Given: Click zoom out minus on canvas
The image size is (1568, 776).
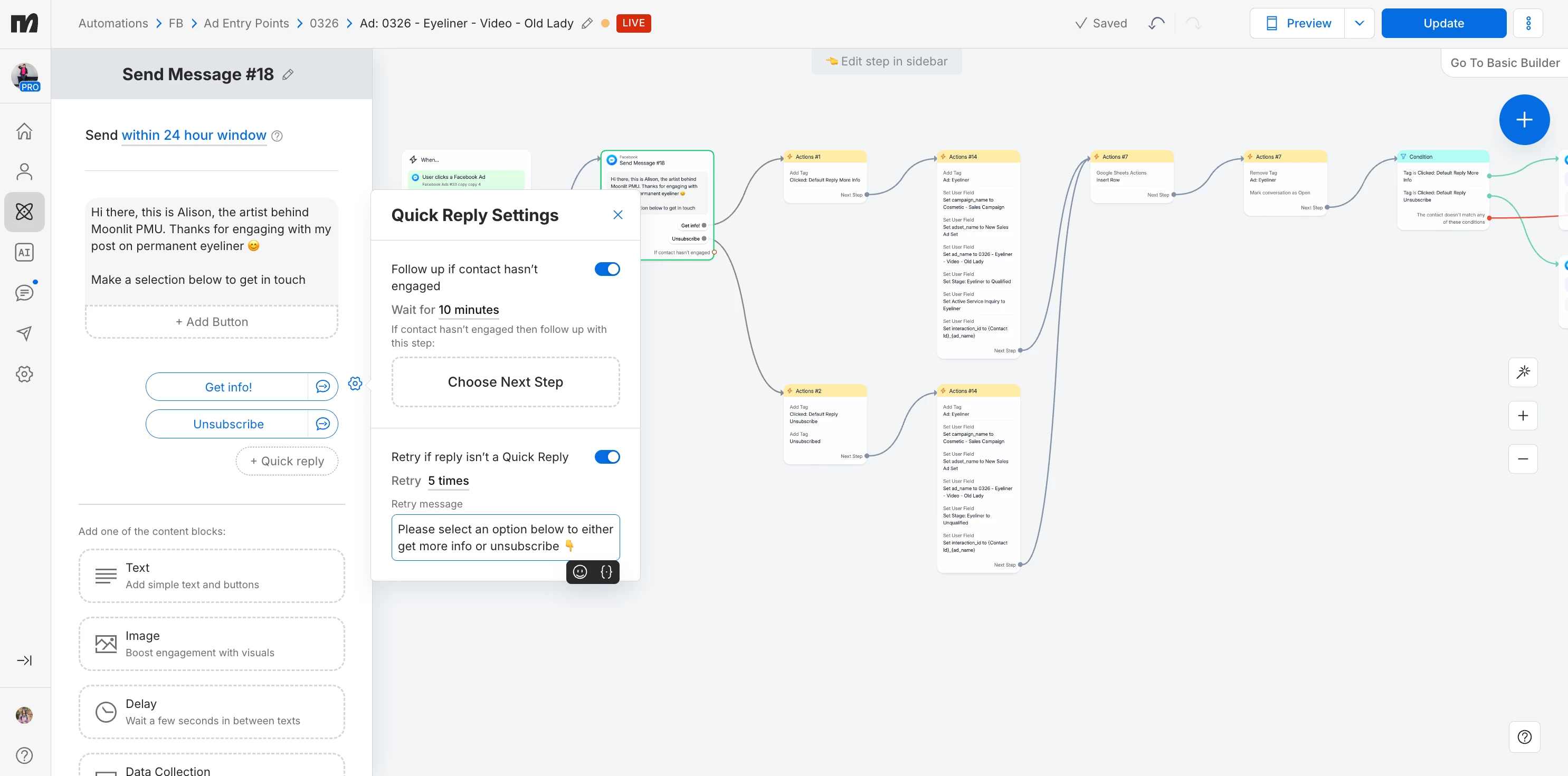Looking at the screenshot, I should (1522, 459).
